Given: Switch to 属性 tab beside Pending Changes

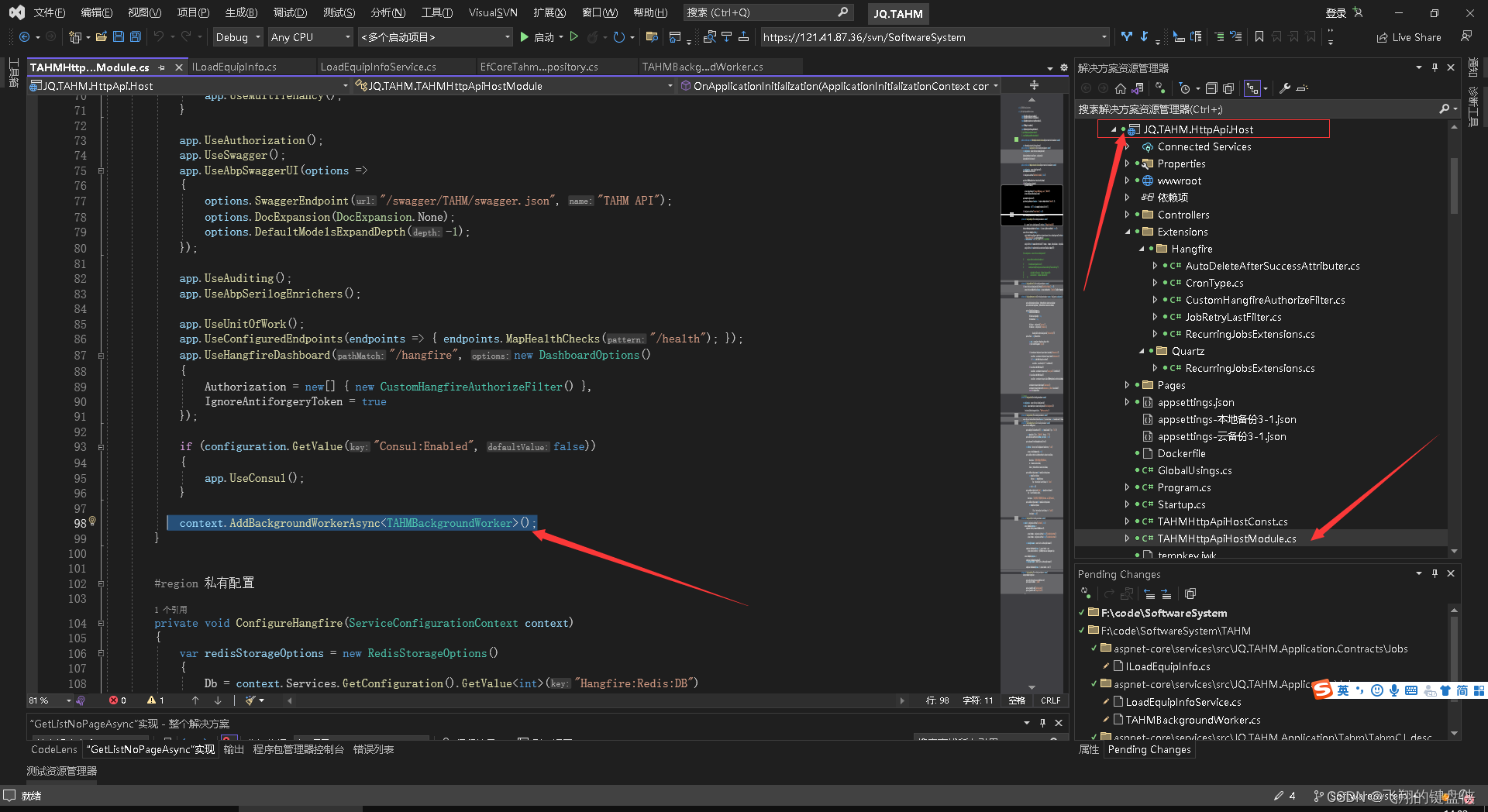Looking at the screenshot, I should tap(1089, 749).
